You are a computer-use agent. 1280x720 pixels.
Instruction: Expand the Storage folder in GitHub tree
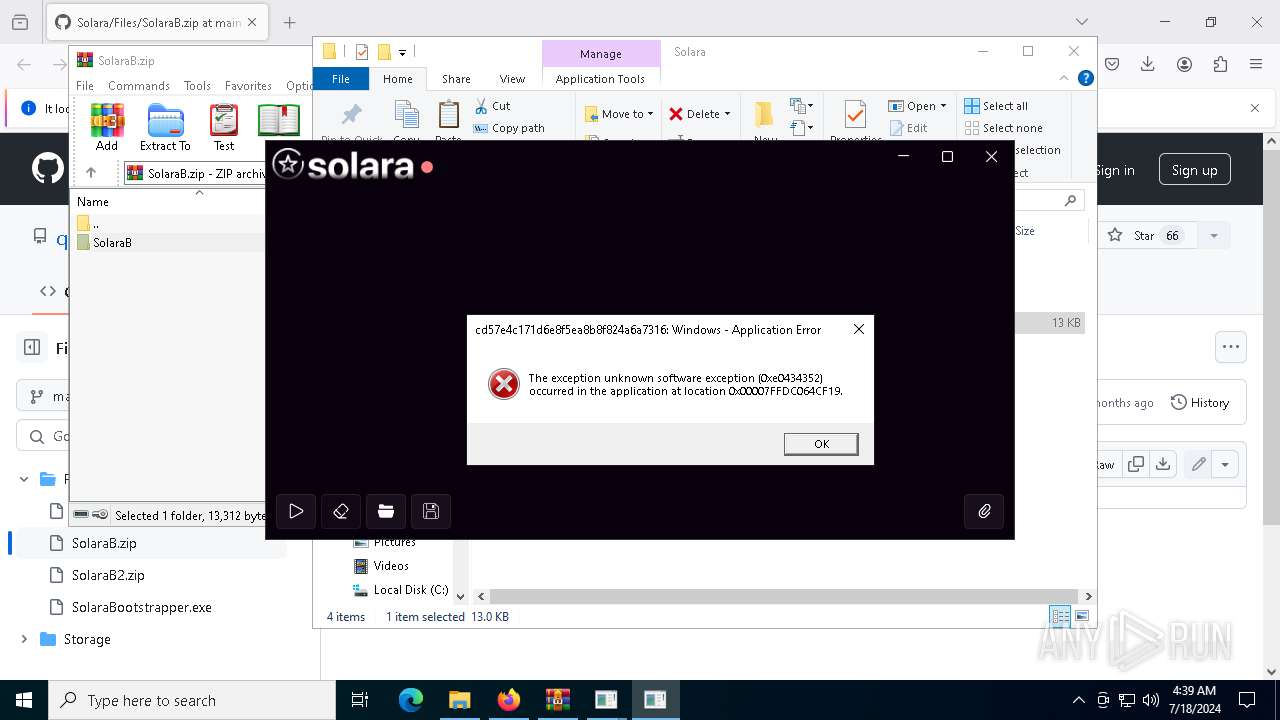(24, 639)
